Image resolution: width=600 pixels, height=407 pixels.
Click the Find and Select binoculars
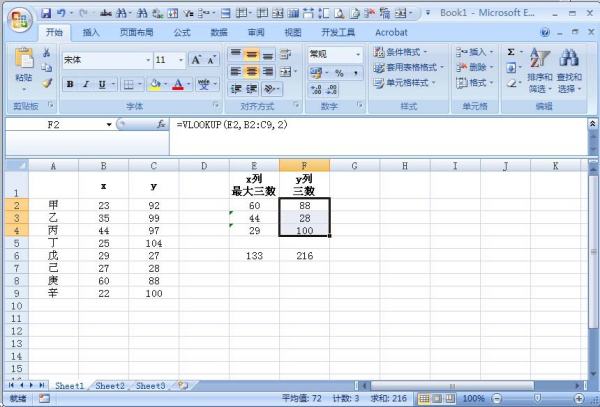(x=569, y=70)
